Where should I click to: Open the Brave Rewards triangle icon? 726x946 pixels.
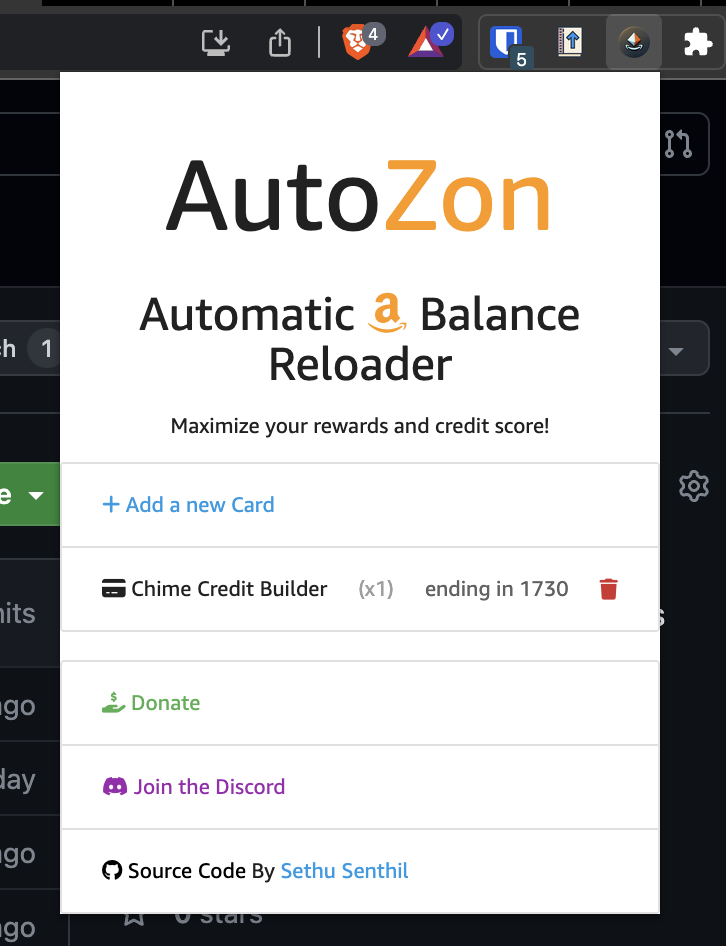(x=425, y=42)
